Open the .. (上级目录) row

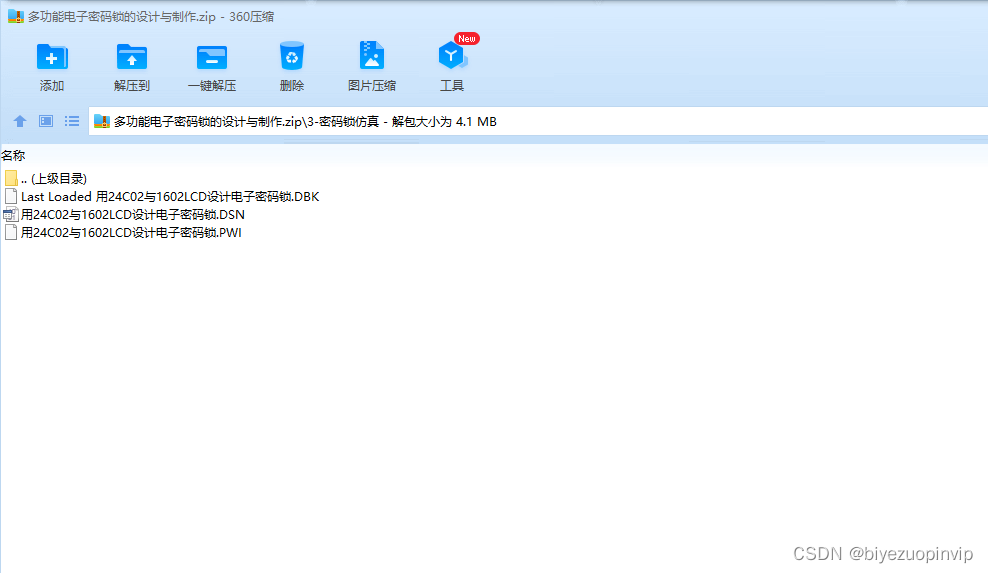click(46, 178)
